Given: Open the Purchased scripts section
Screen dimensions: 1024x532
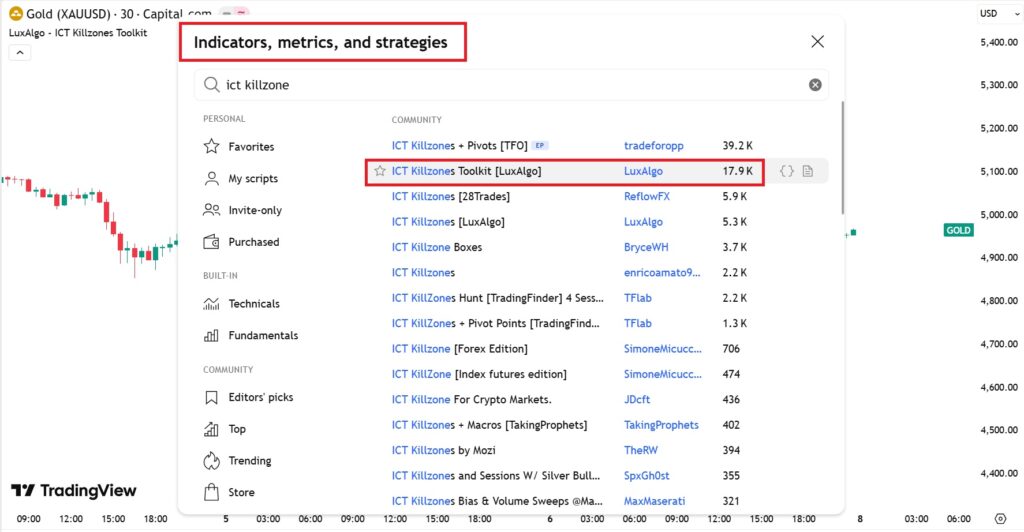Looking at the screenshot, I should click(253, 242).
